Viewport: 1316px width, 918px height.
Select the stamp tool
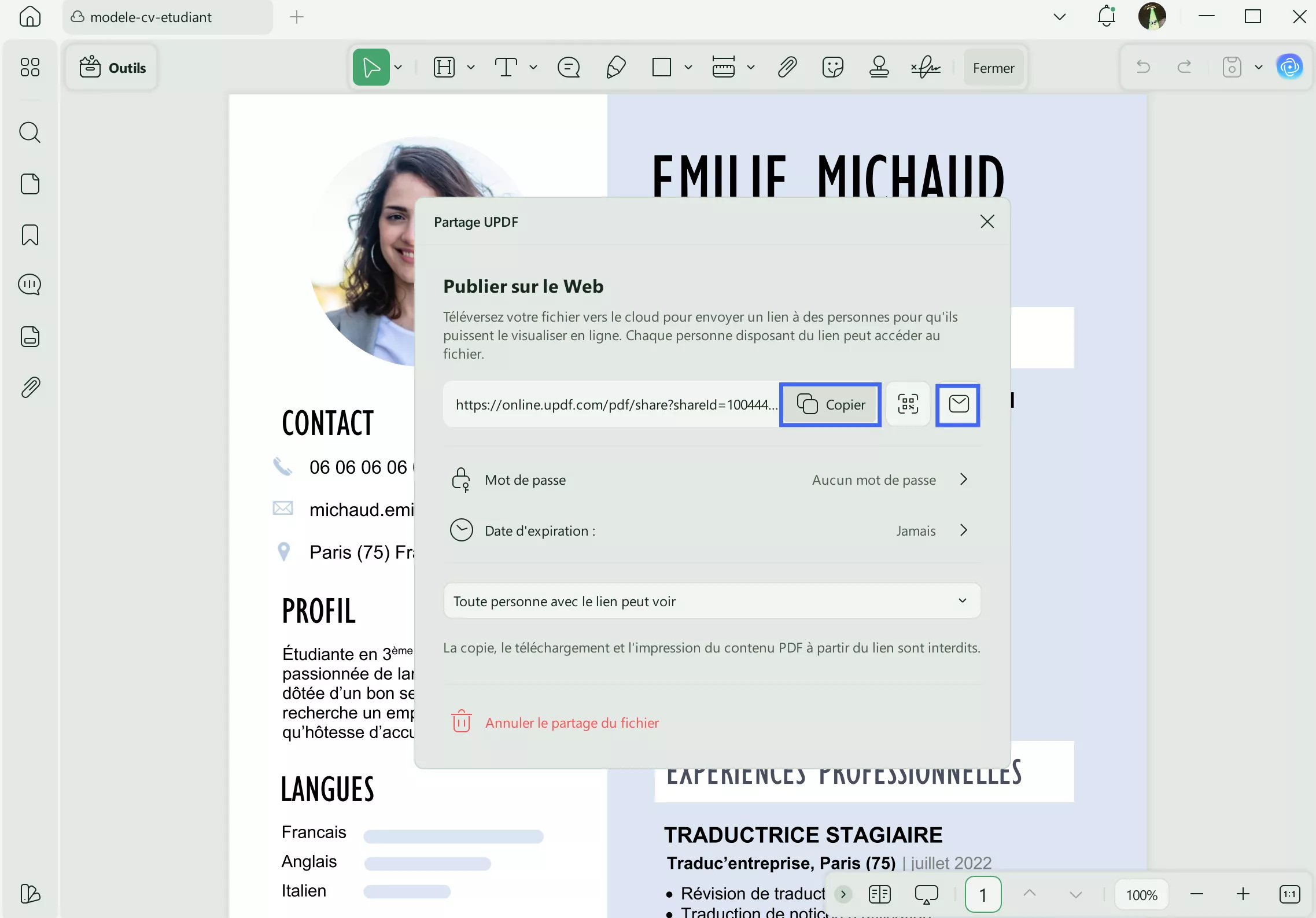(x=879, y=67)
